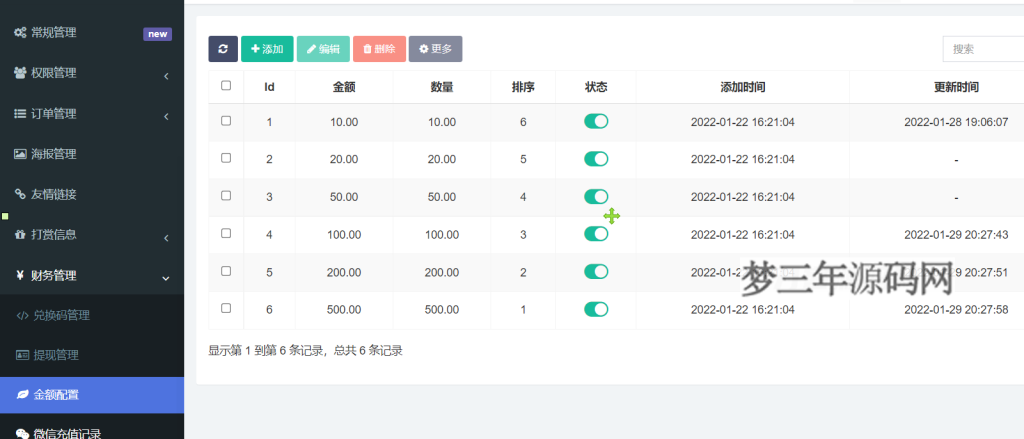Tick the select-all checkbox in table header
This screenshot has width=1024, height=439.
pos(226,86)
